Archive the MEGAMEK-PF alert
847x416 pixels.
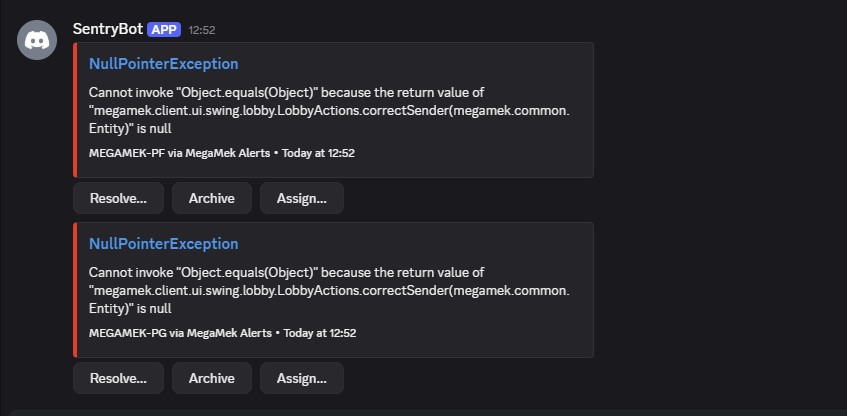(212, 198)
